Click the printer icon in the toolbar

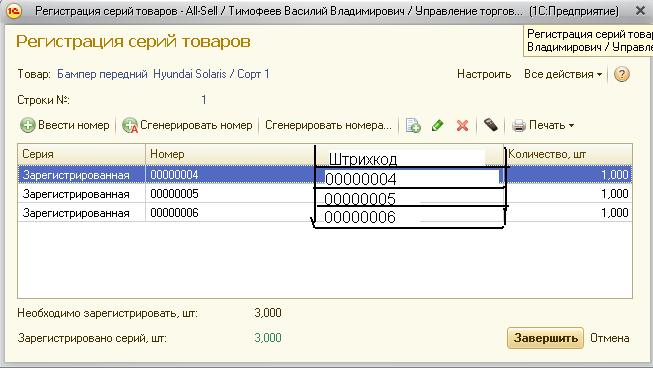point(519,125)
